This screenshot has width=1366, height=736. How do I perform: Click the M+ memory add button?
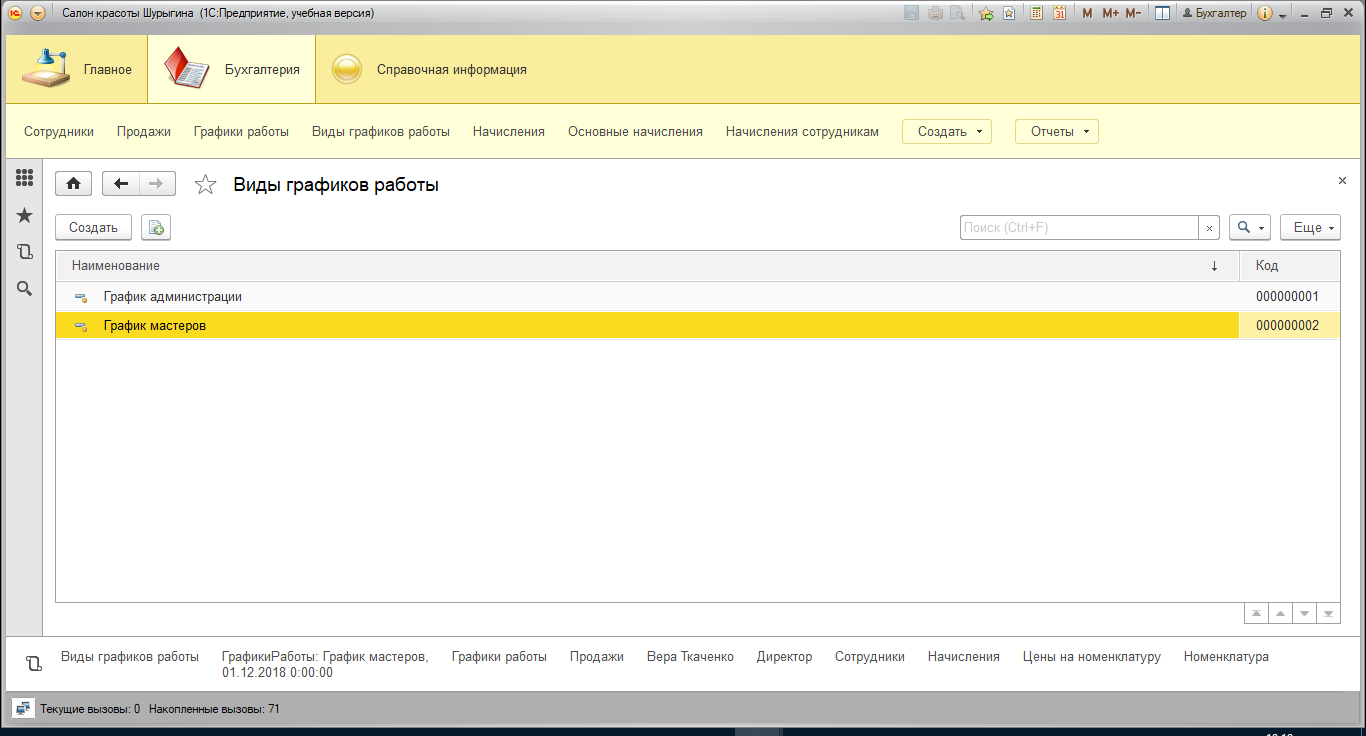click(x=1110, y=13)
